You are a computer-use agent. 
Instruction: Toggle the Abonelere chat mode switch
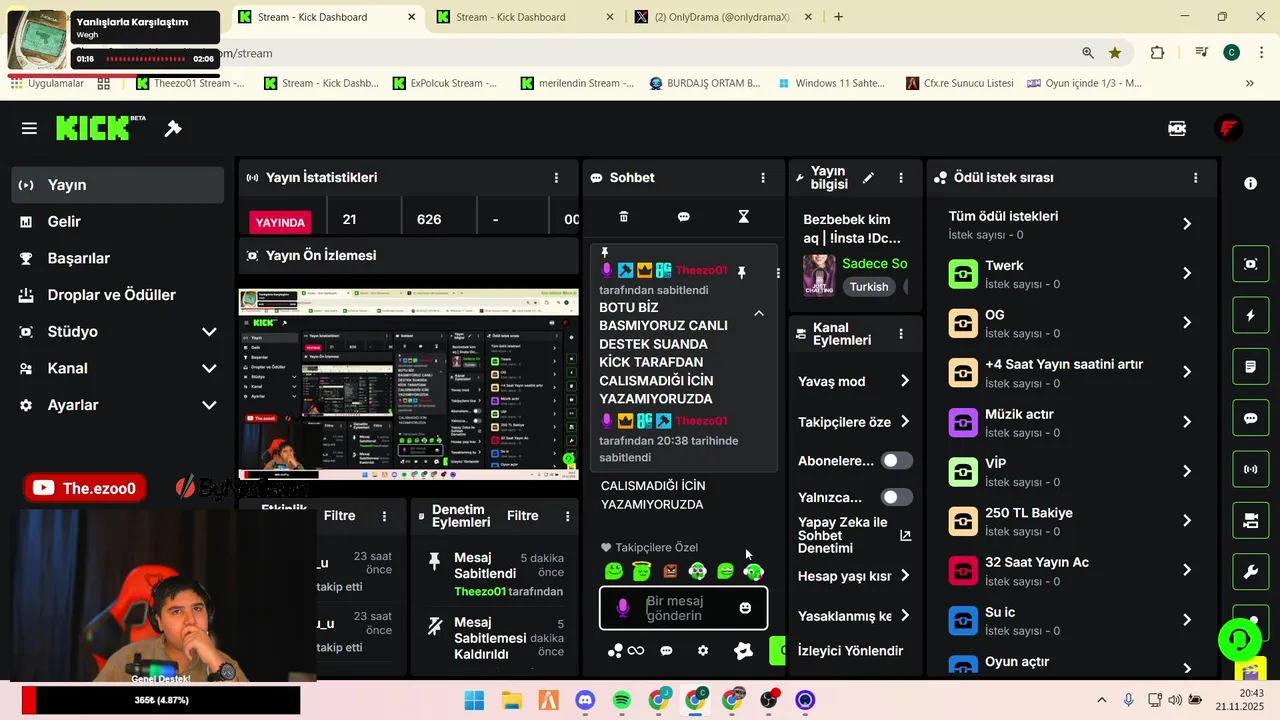(x=896, y=461)
